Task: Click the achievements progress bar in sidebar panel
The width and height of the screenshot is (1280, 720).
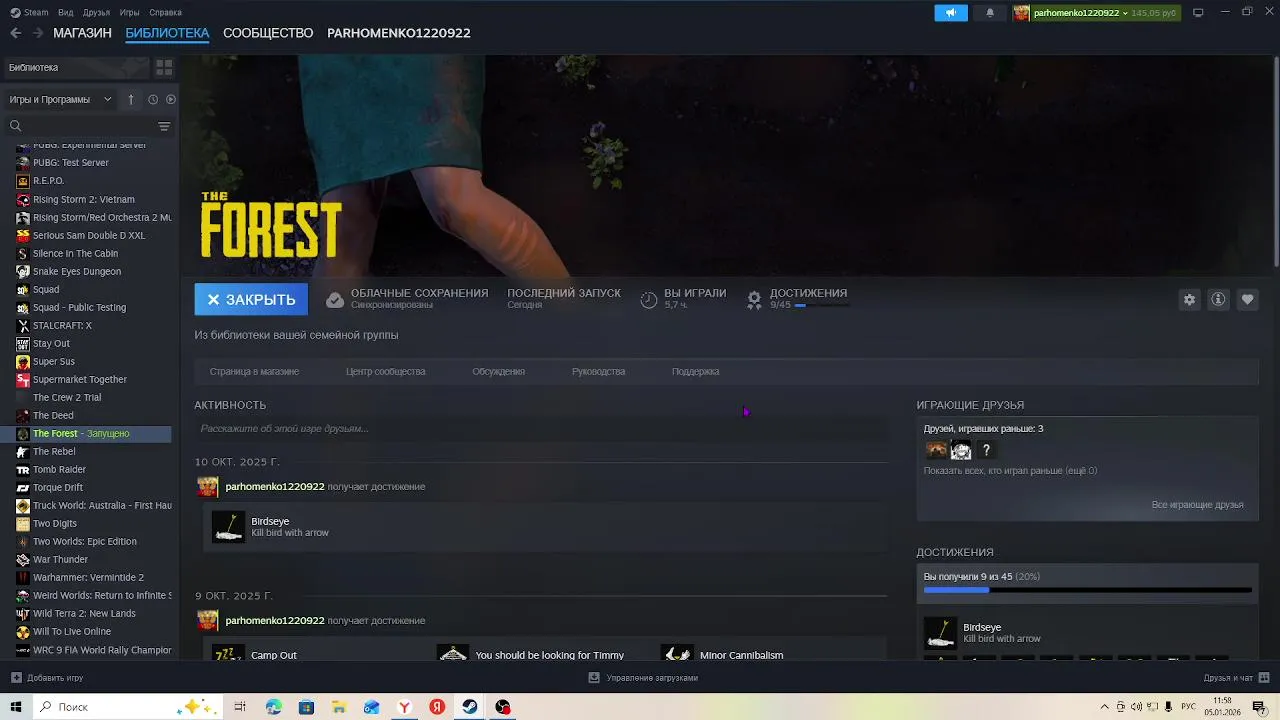Action: pyautogui.click(x=1087, y=590)
